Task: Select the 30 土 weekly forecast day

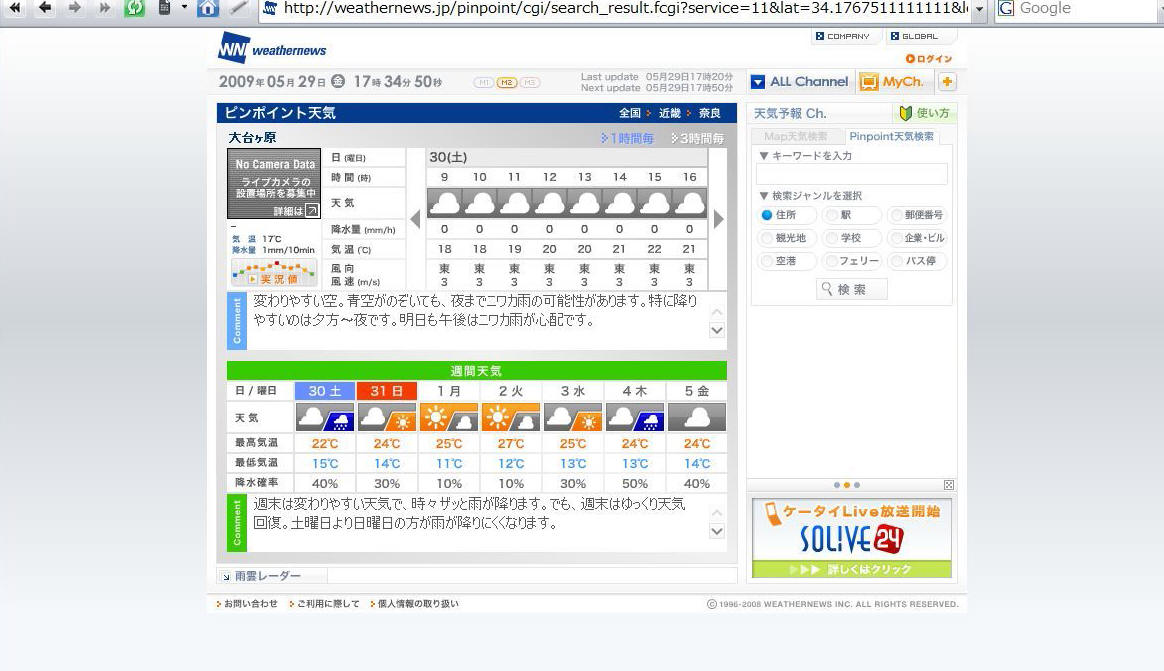Action: [324, 391]
